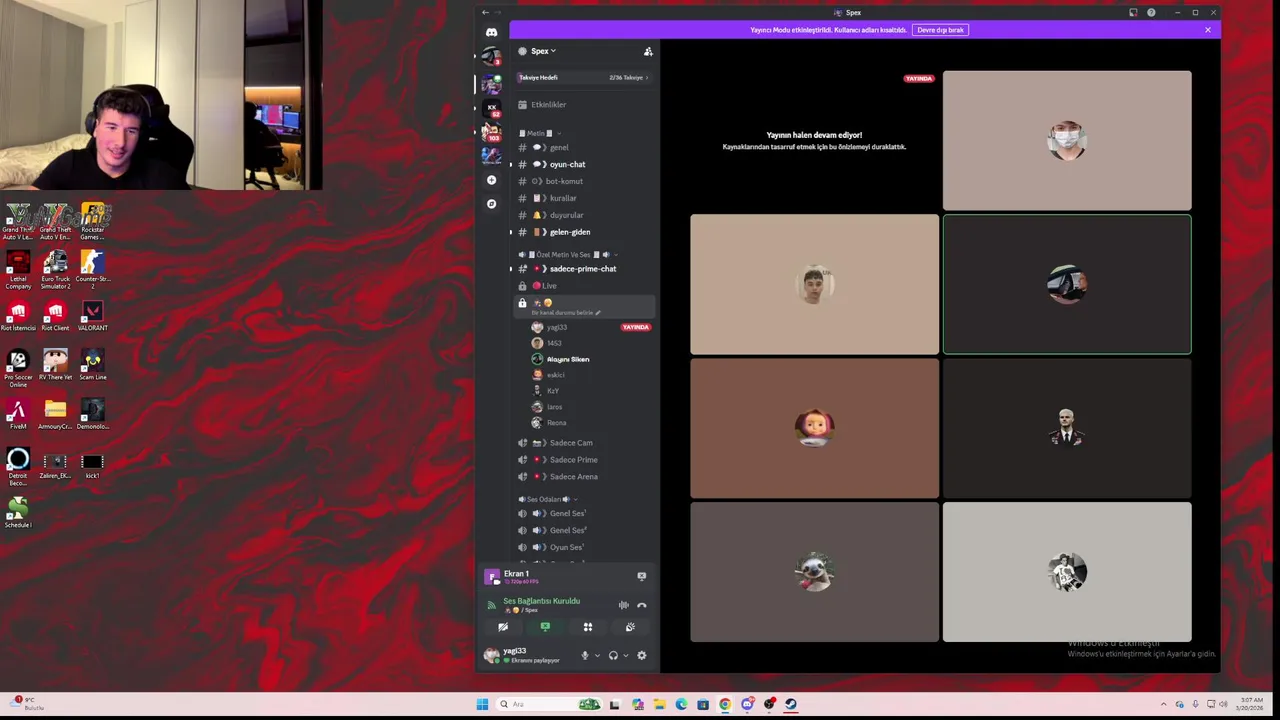The width and height of the screenshot is (1280, 720).
Task: Collapse Özel Metin Ve Ses category
Action: (567, 255)
